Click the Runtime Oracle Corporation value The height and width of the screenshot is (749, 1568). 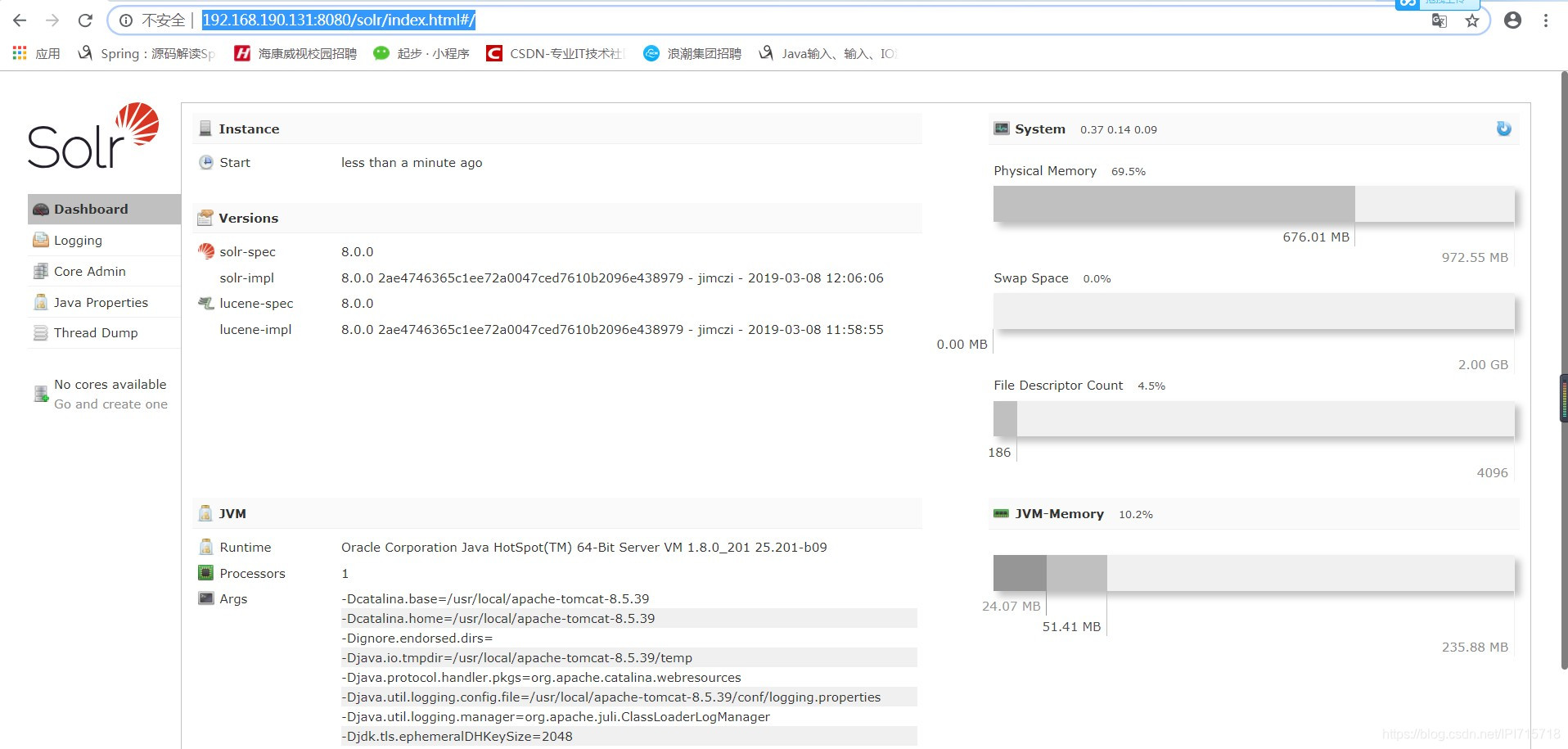pos(583,547)
